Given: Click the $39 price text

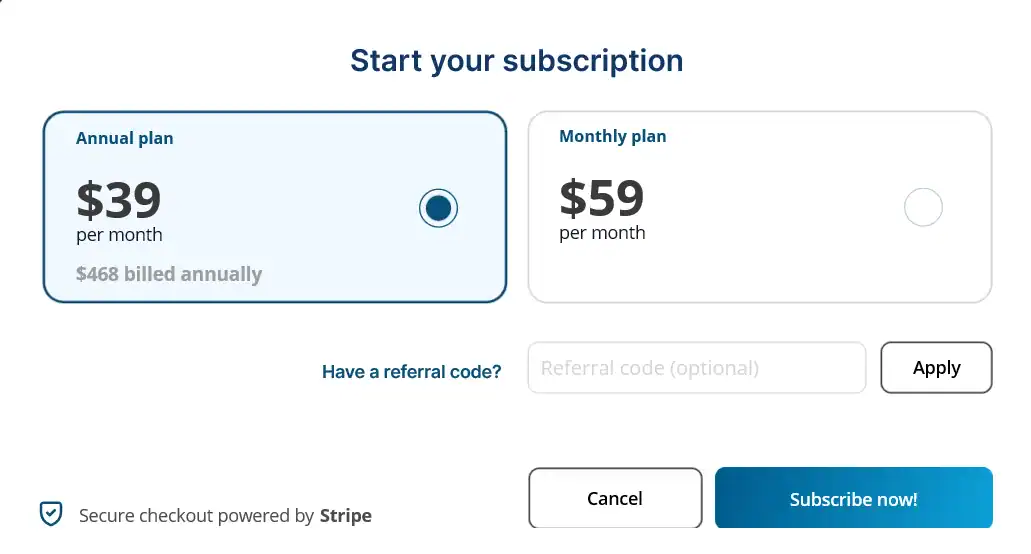Looking at the screenshot, I should click(119, 200).
